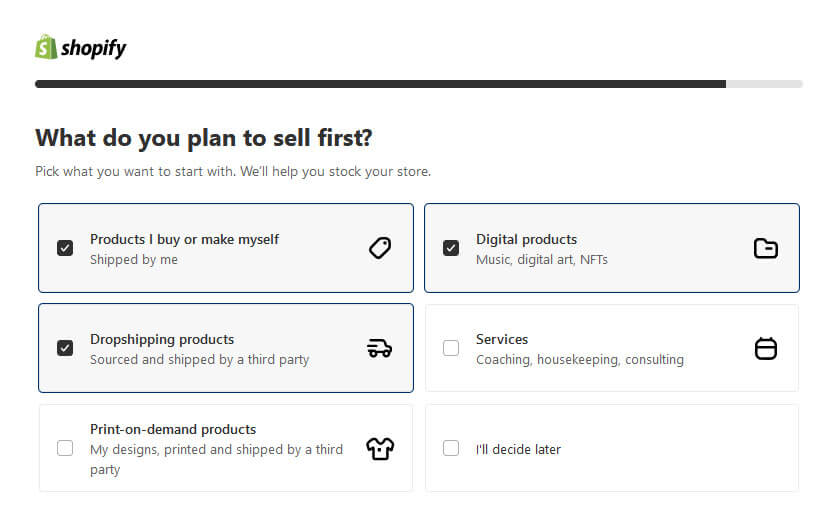Uncheck Products I buy or make myself
The height and width of the screenshot is (532, 835).
pyautogui.click(x=65, y=248)
